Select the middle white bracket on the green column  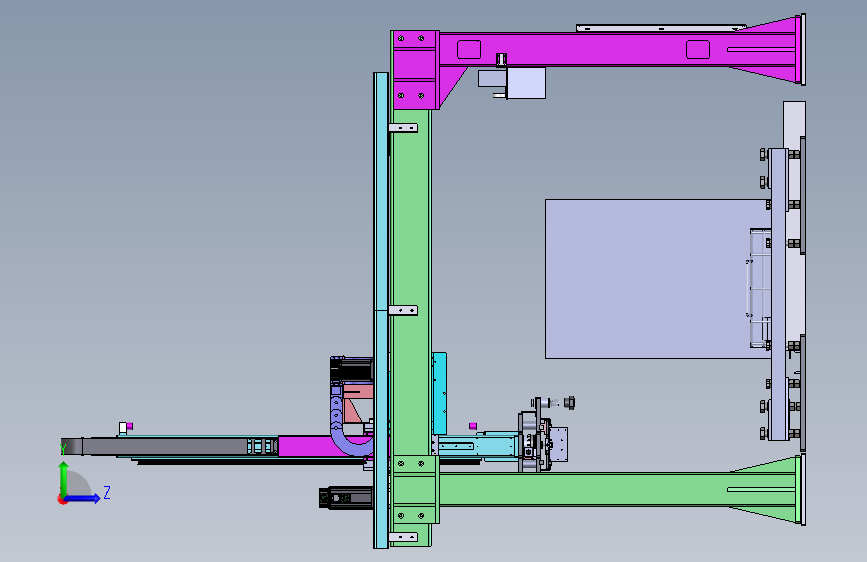403,310
